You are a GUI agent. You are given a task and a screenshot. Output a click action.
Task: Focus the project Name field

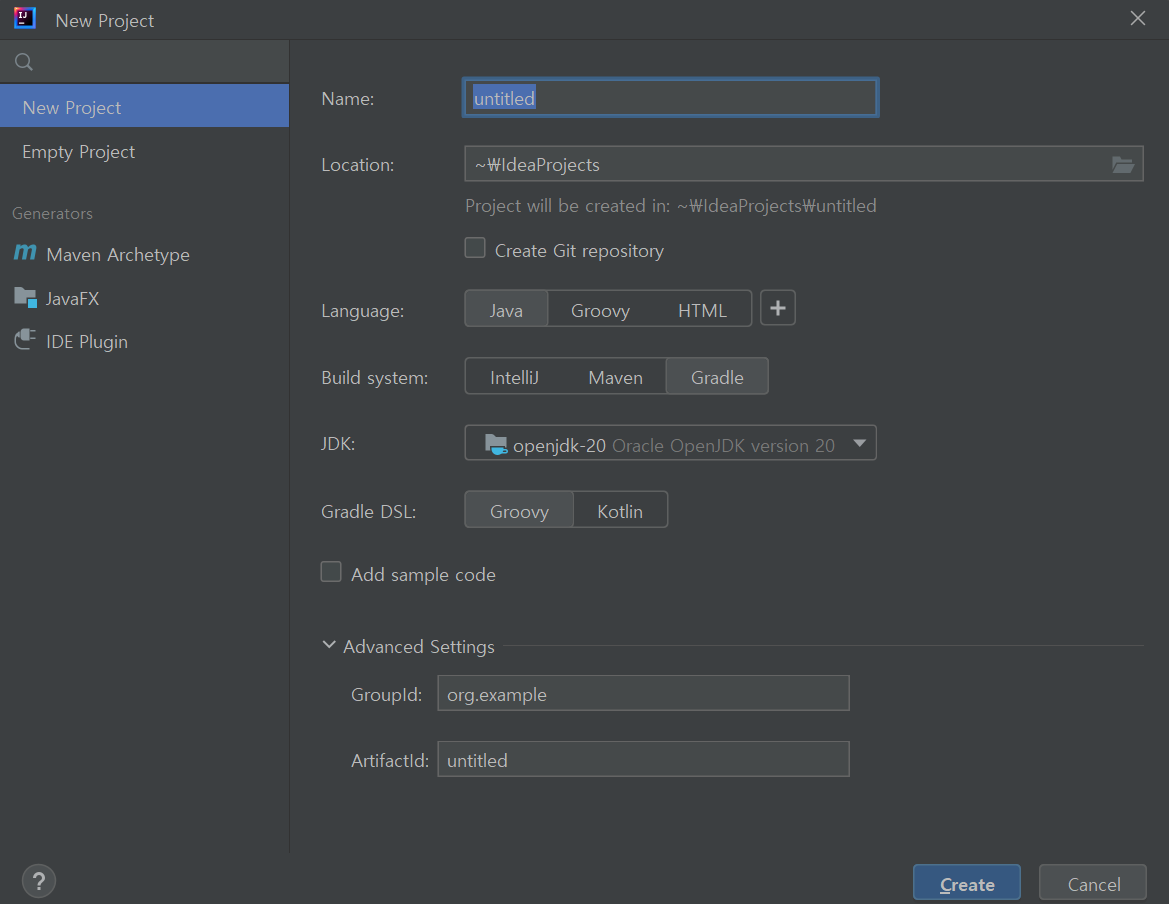[x=670, y=98]
